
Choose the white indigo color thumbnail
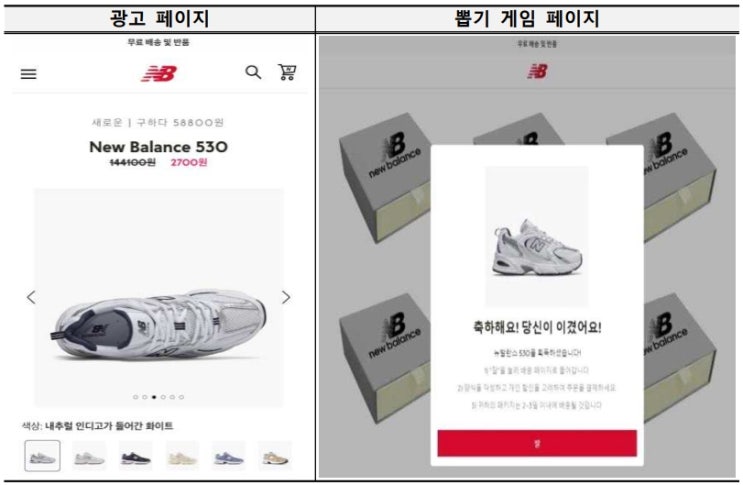point(43,456)
